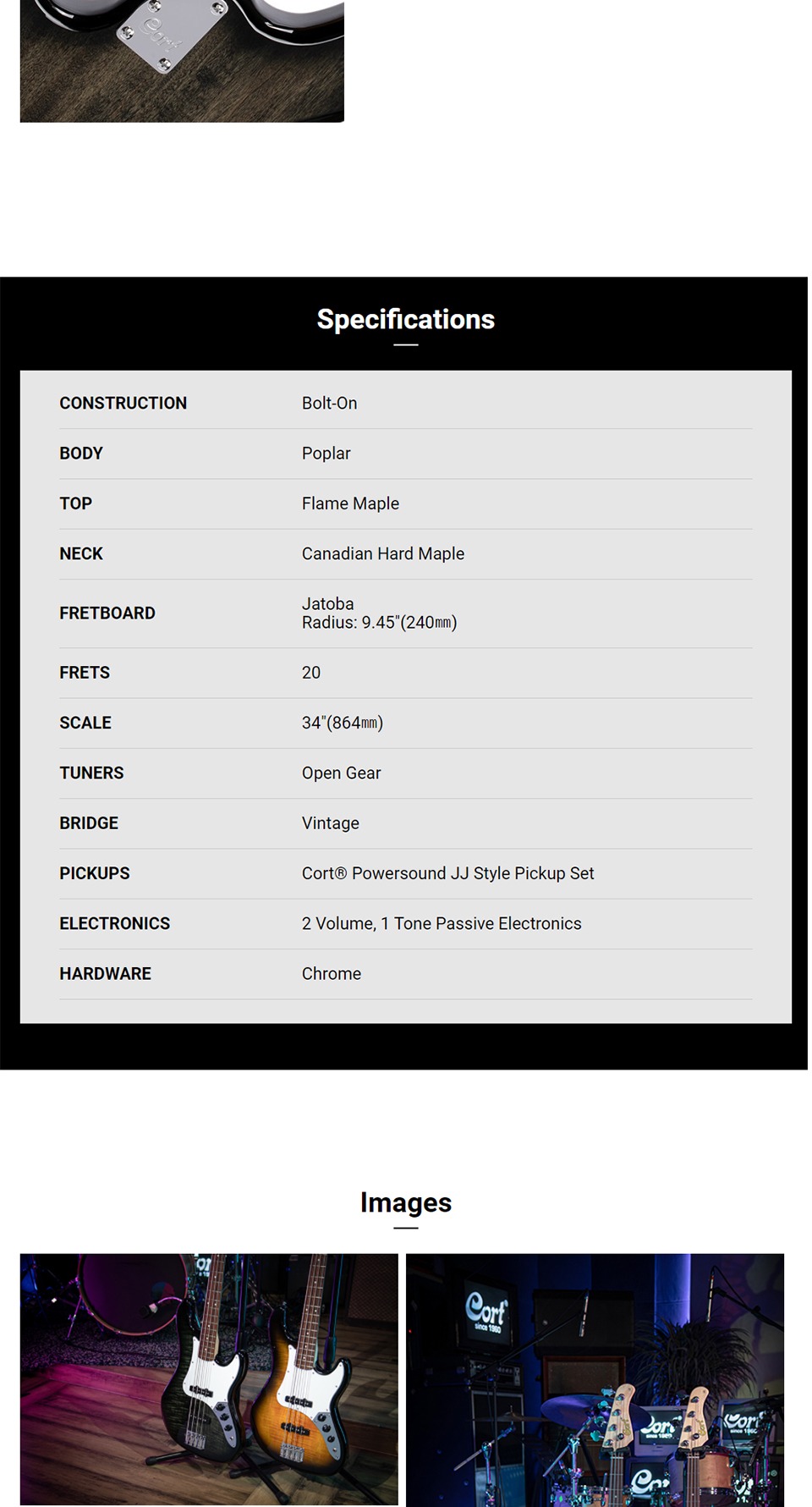812x1507 pixels.
Task: Click the FRETBOARD spec label
Action: tap(107, 613)
